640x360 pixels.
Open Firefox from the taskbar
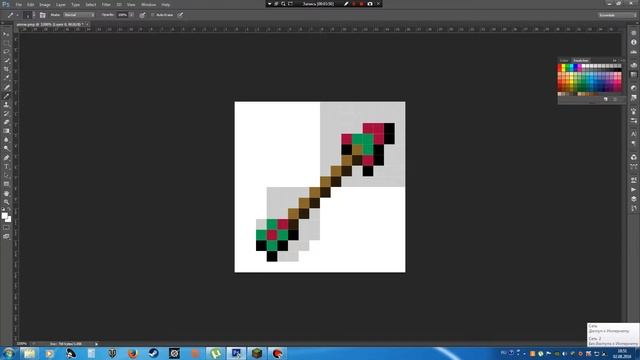point(133,353)
